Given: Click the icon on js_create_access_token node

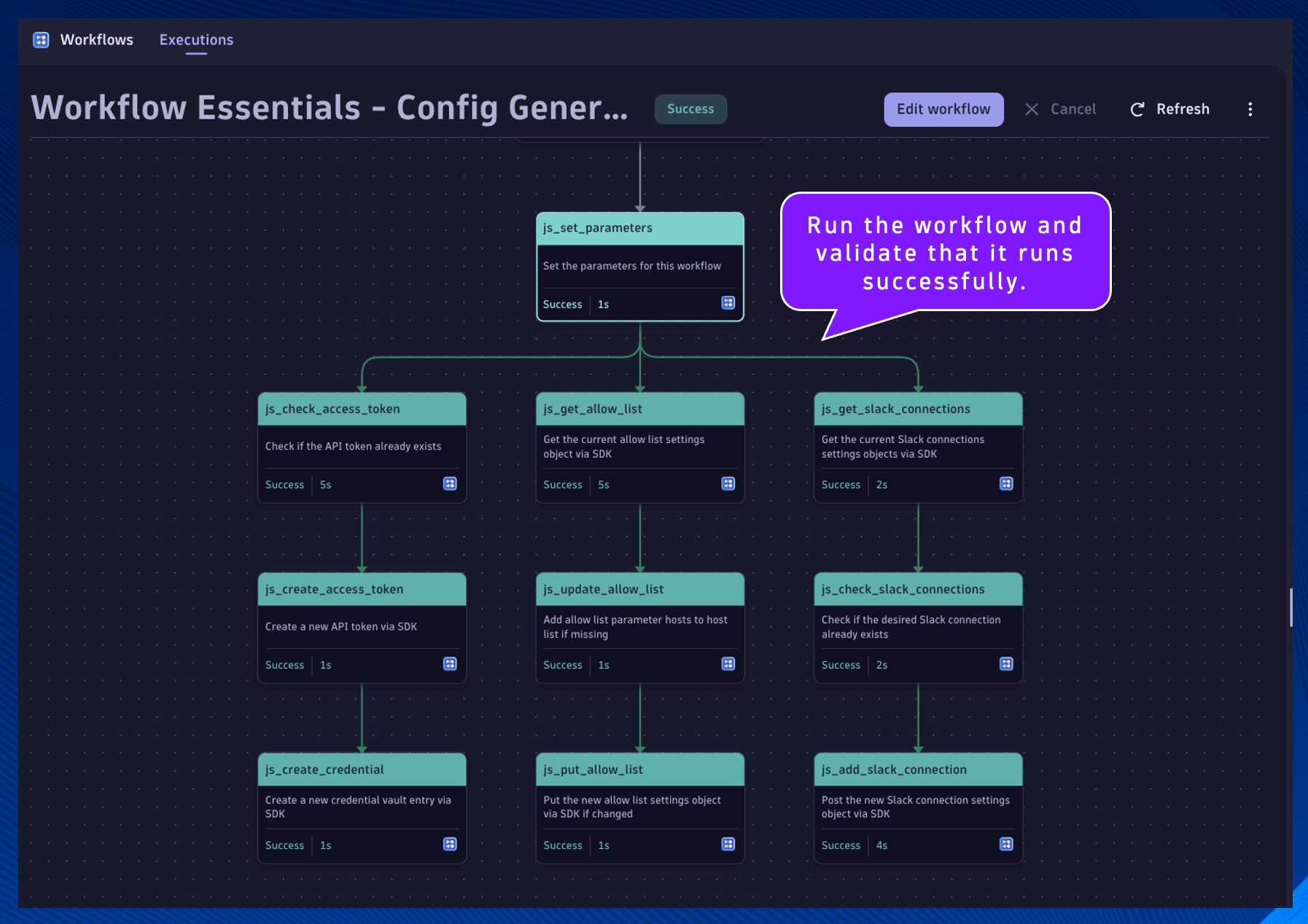Looking at the screenshot, I should pos(450,664).
